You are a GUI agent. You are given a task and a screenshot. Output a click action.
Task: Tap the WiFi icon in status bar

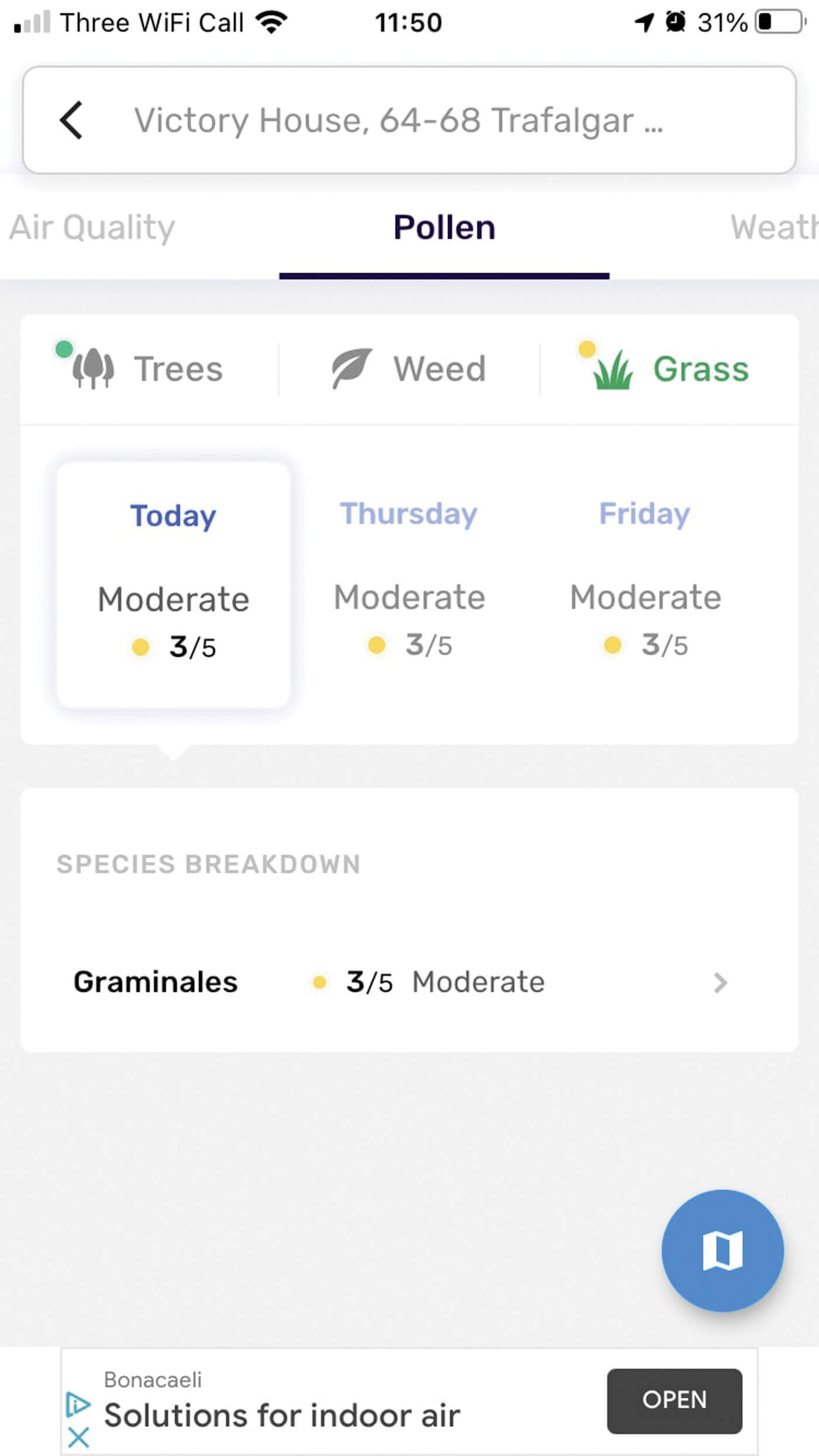[x=271, y=23]
